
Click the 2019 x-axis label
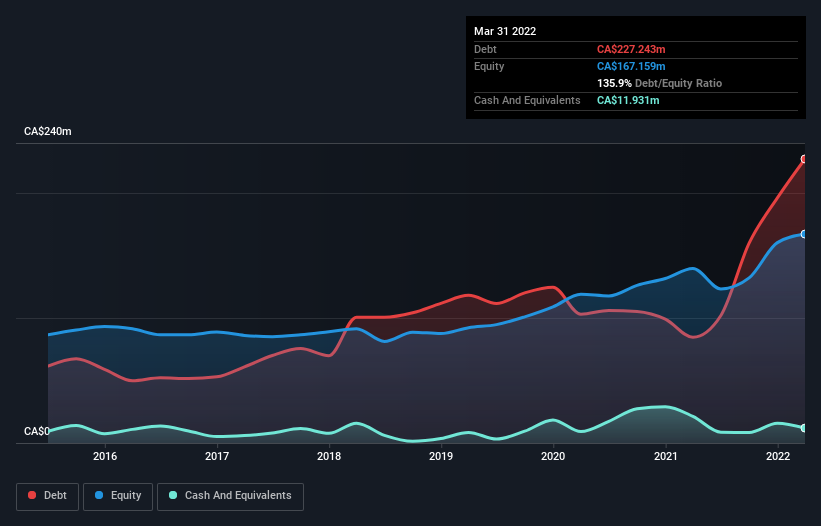point(441,456)
